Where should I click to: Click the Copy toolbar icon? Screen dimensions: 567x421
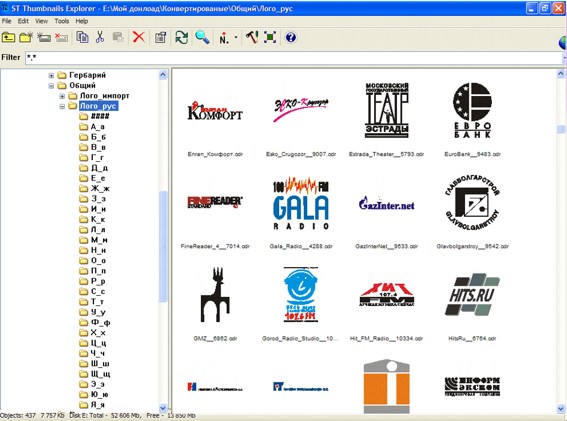pos(82,37)
